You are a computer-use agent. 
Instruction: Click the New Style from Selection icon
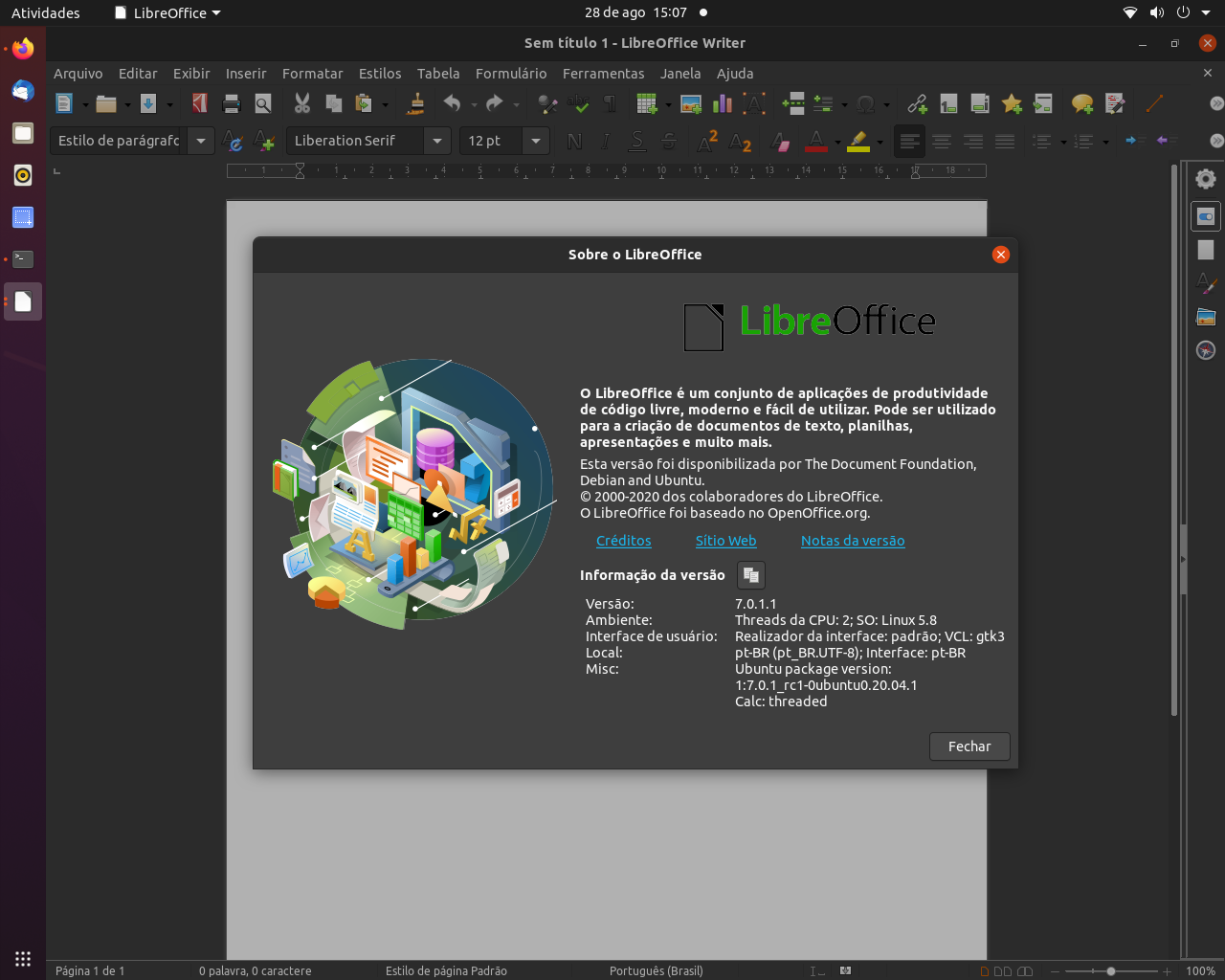click(264, 141)
